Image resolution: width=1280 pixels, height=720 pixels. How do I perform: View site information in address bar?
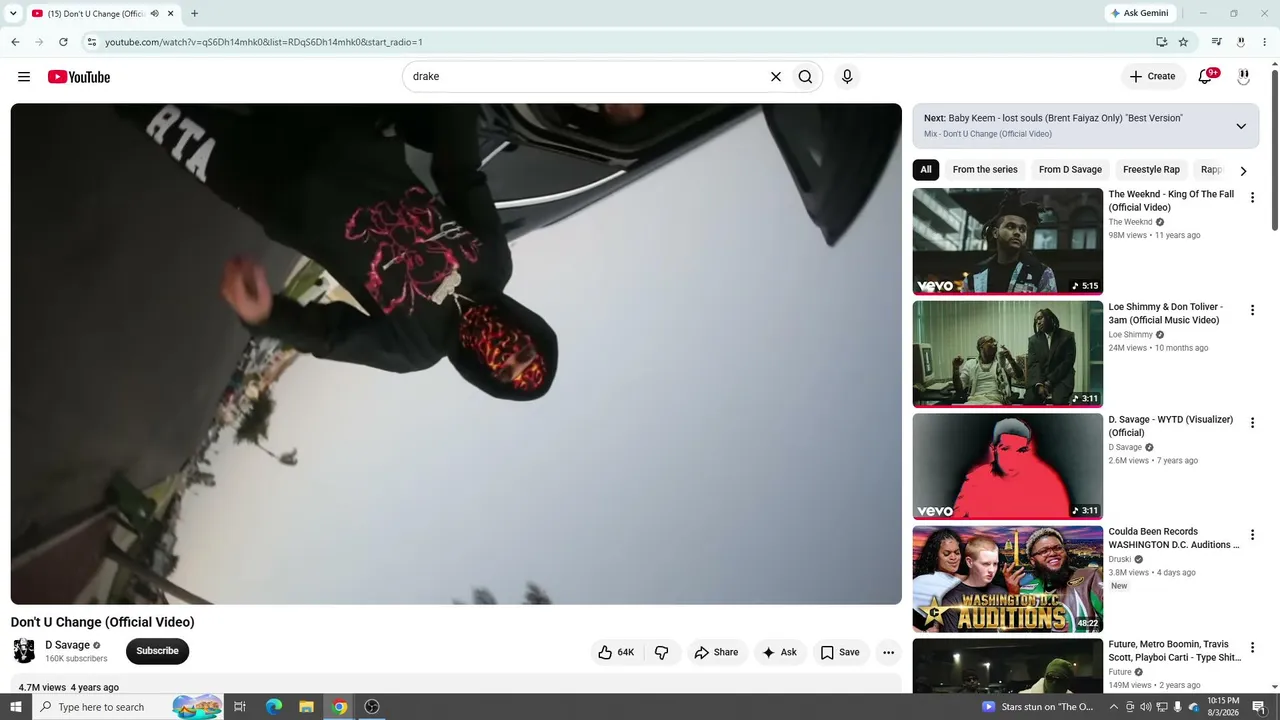click(91, 42)
